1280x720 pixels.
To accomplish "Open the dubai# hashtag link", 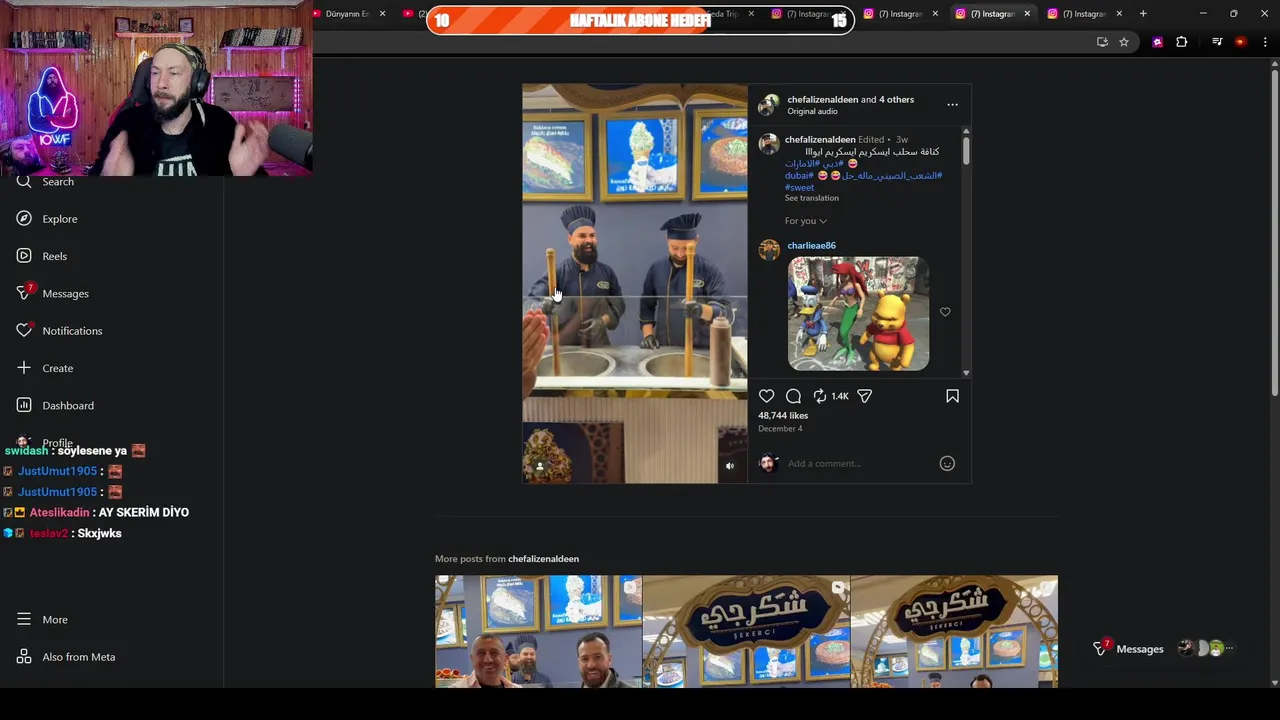I will coord(799,175).
